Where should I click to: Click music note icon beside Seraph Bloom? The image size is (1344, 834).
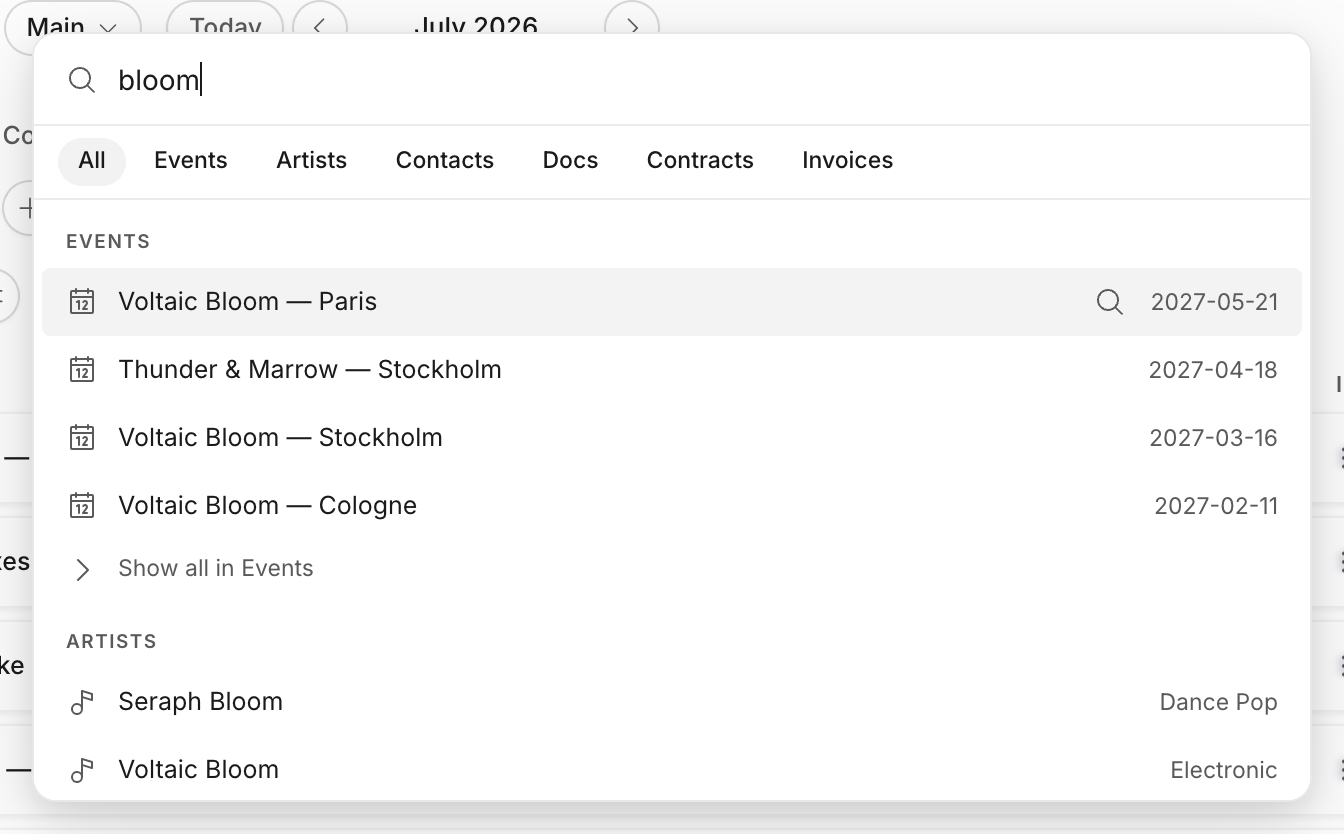coord(82,703)
